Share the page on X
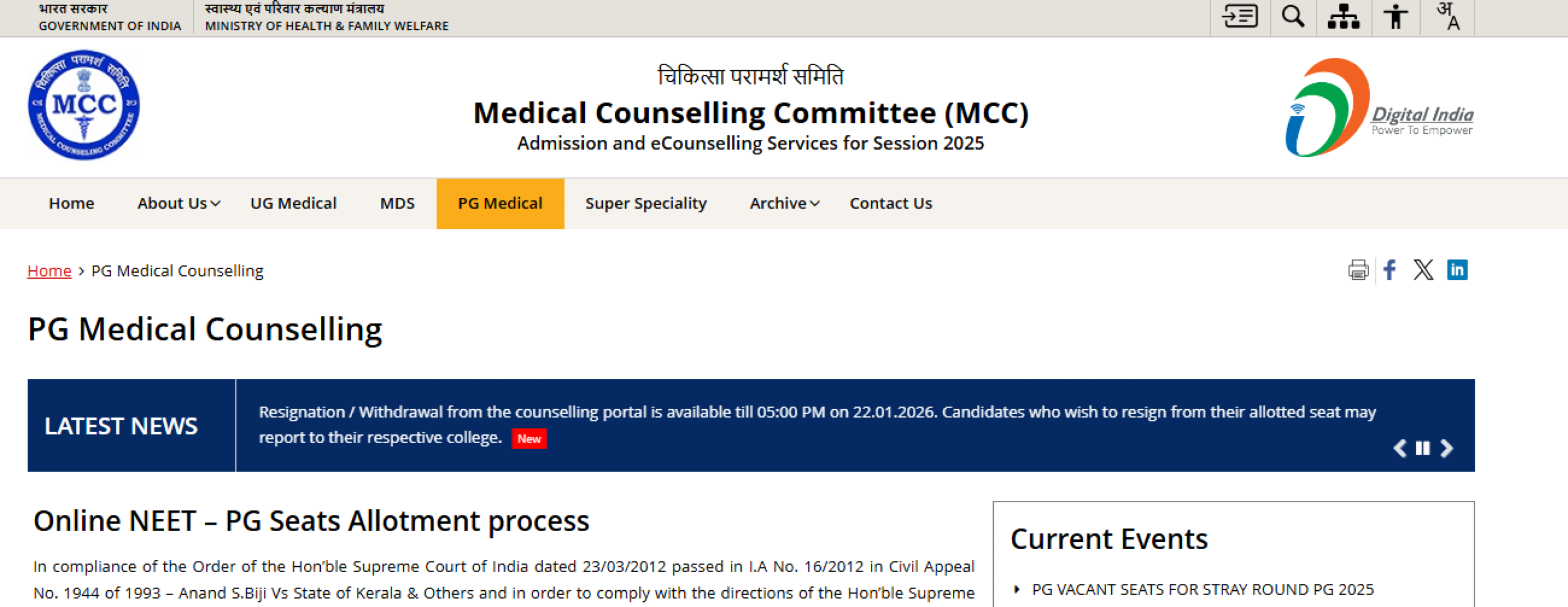The height and width of the screenshot is (607, 1568). click(1424, 270)
